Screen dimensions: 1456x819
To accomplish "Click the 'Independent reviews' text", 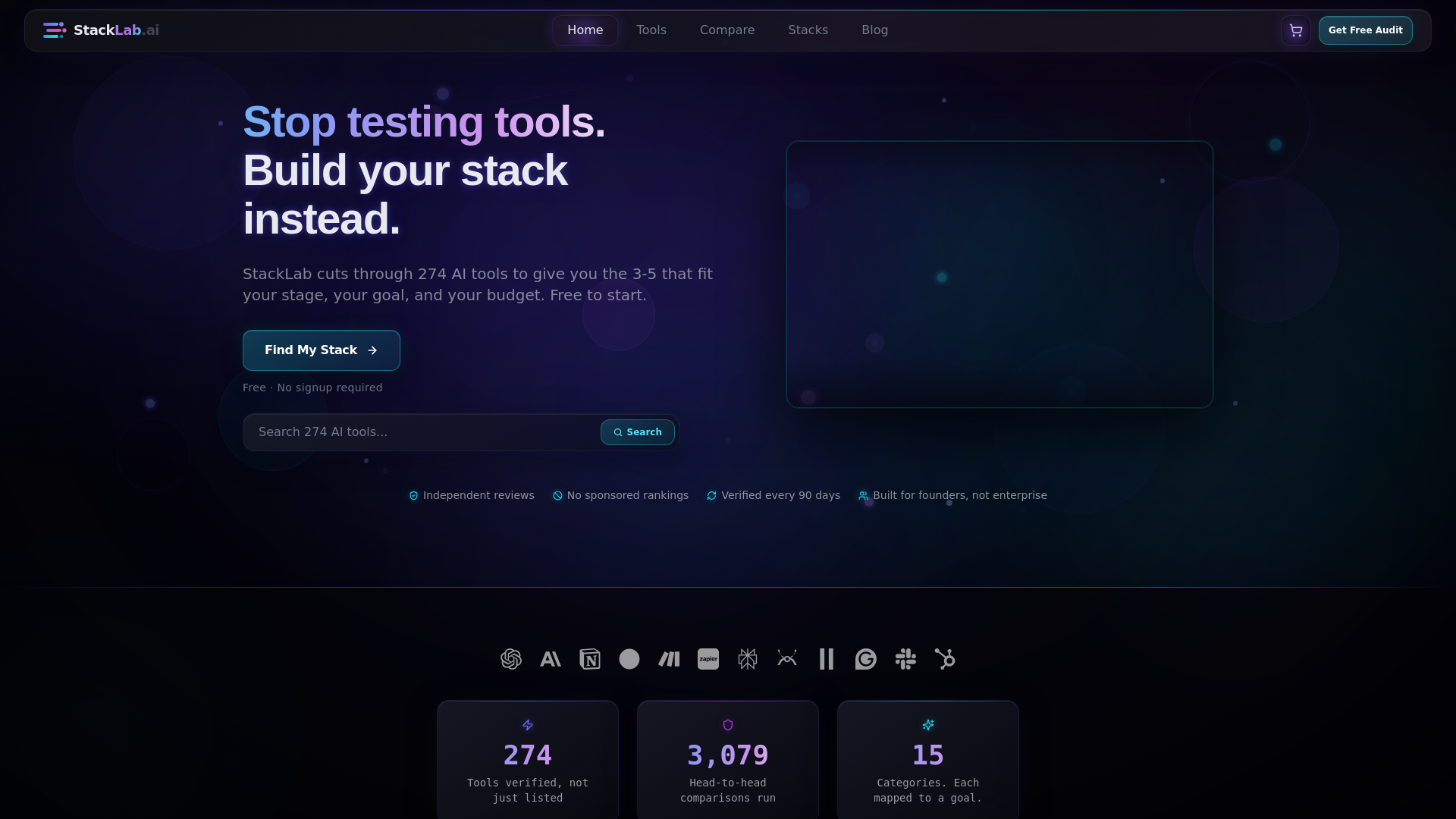I will 479,495.
